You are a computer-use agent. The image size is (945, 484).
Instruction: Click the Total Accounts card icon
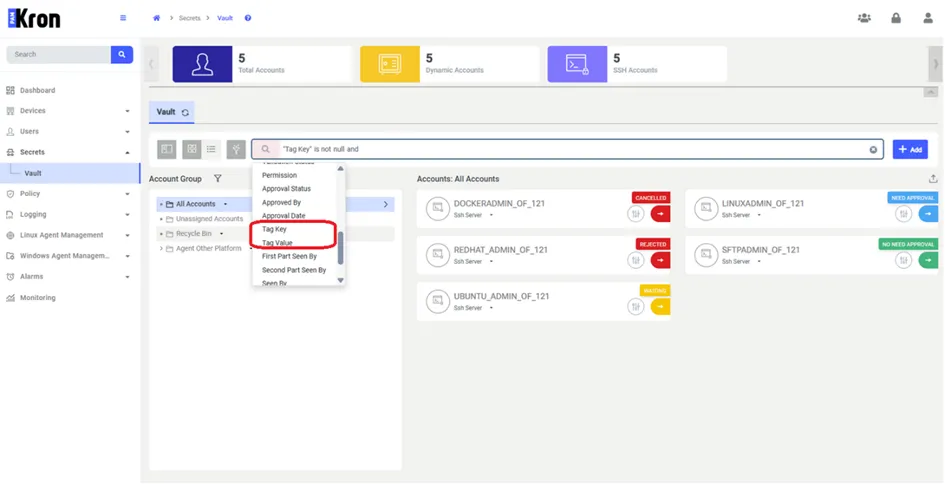coord(202,64)
